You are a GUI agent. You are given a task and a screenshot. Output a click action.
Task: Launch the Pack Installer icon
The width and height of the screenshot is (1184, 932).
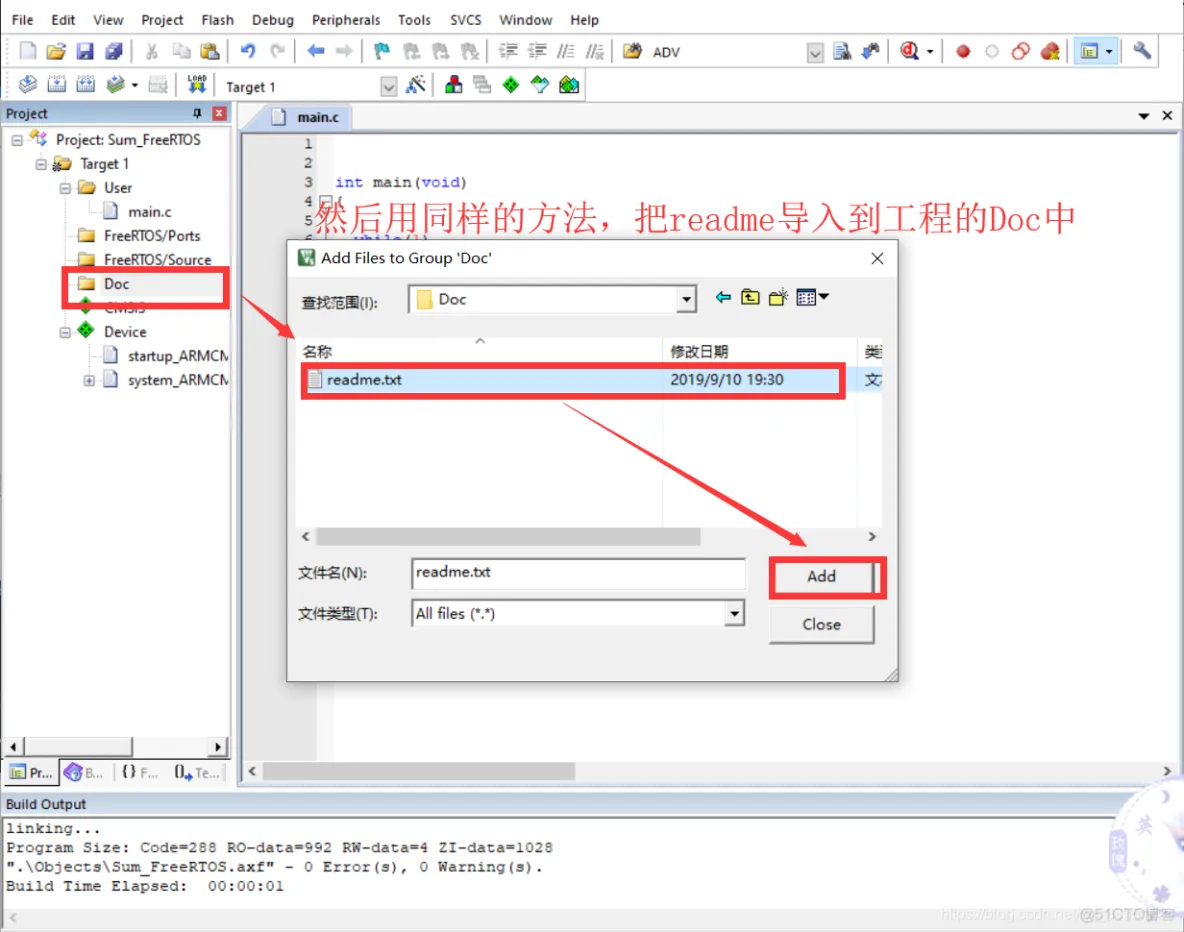click(x=569, y=85)
